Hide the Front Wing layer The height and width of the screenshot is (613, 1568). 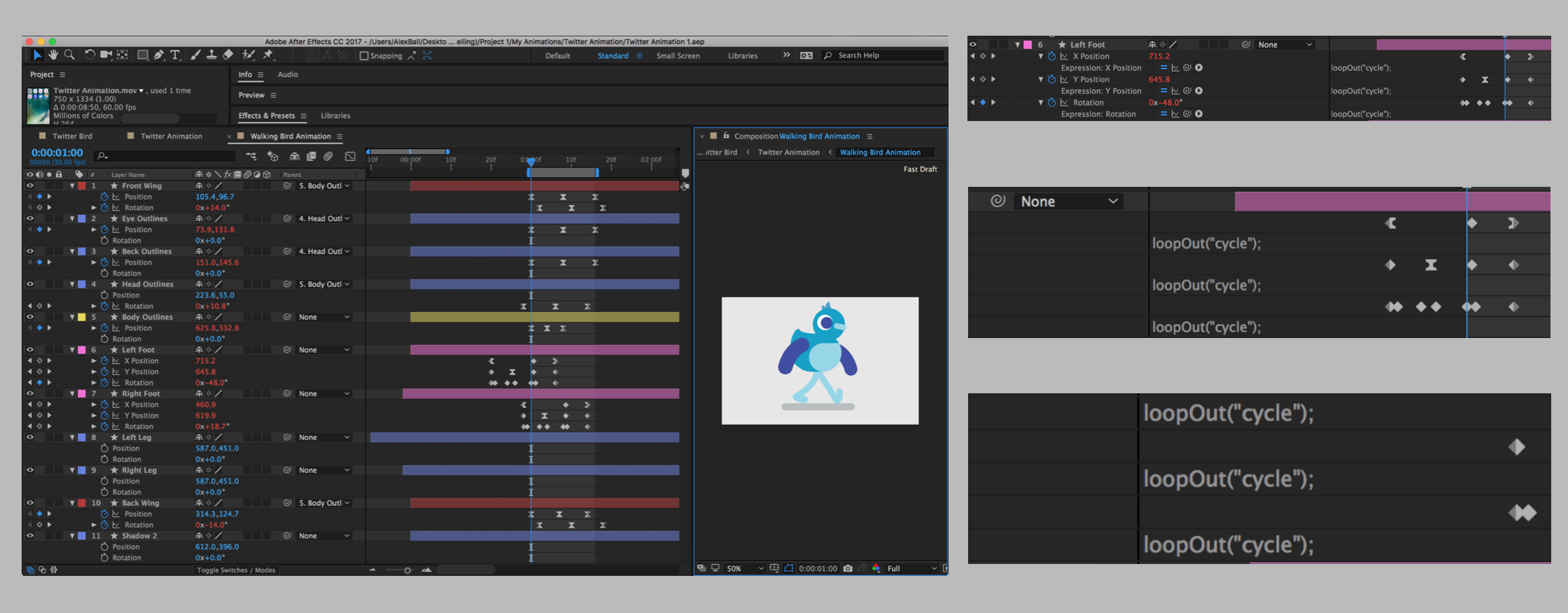click(x=30, y=186)
